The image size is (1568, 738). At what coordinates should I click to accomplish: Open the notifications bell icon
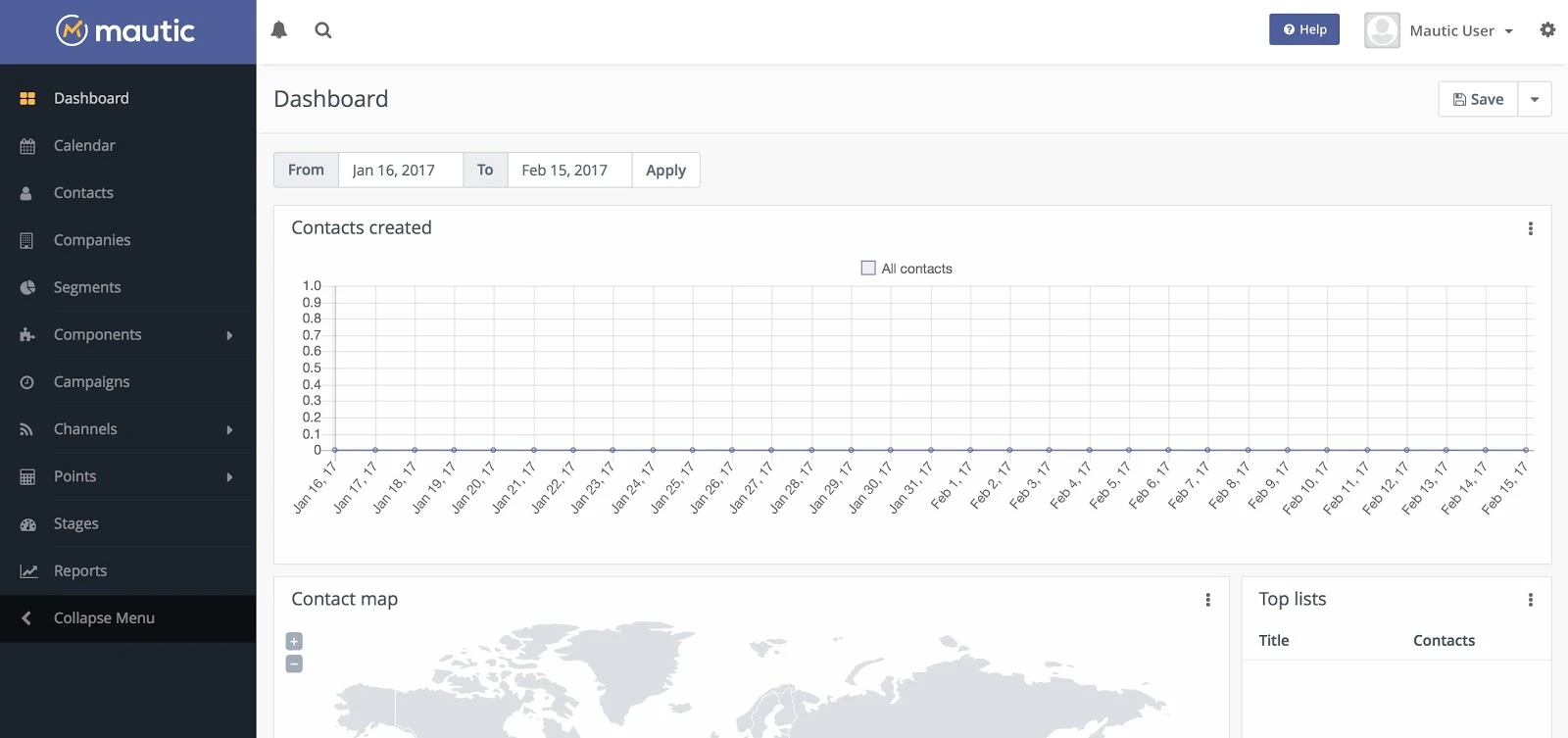click(279, 30)
